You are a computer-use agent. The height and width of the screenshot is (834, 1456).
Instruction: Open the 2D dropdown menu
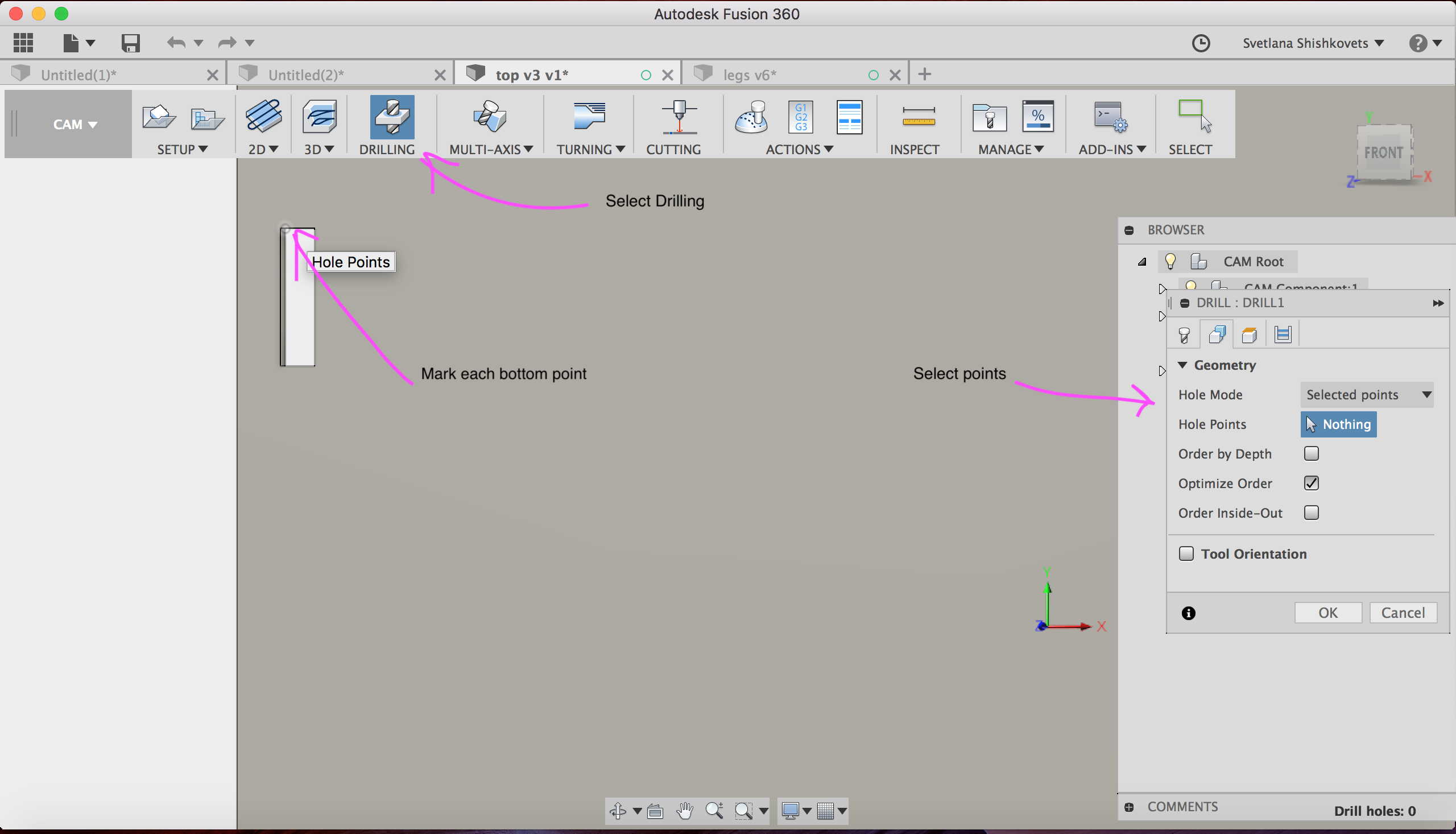click(263, 150)
